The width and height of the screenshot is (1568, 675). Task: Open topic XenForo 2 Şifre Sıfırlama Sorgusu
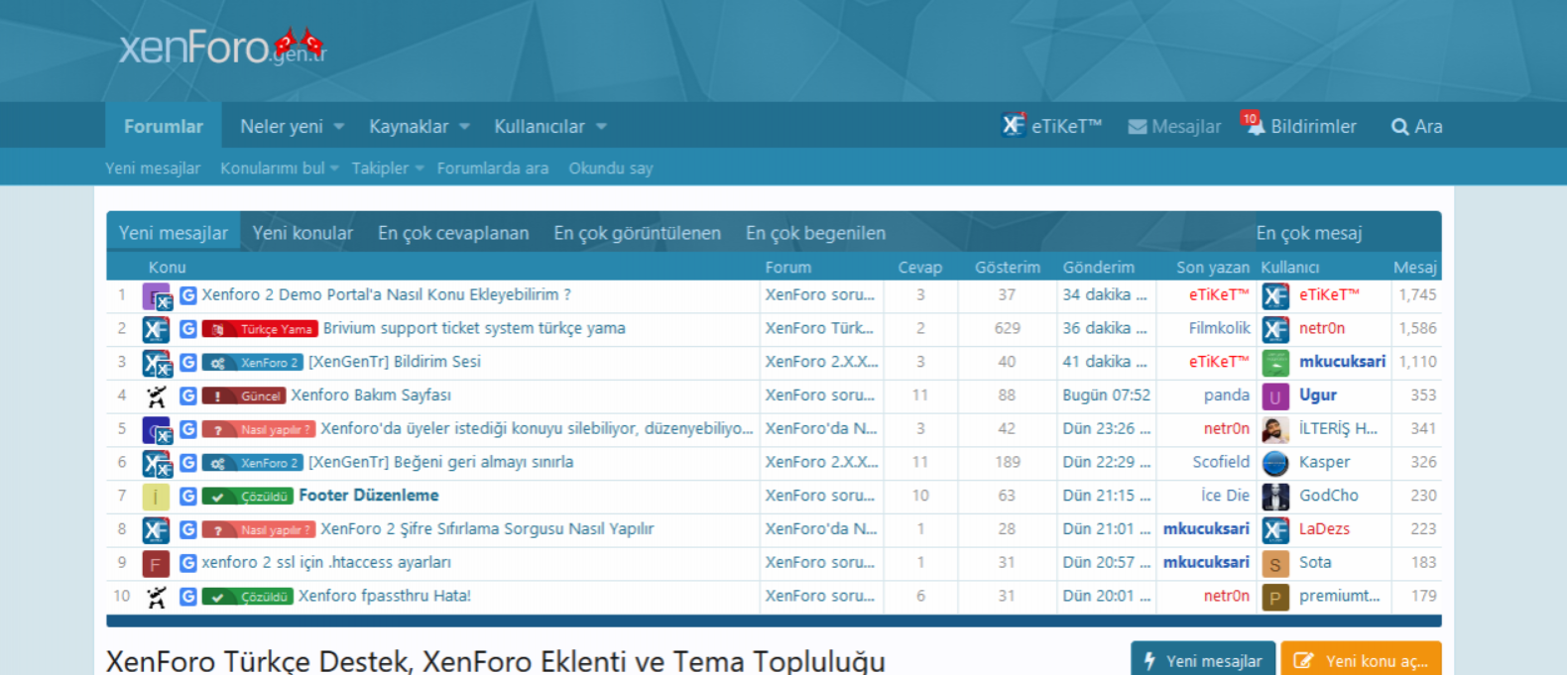click(487, 529)
